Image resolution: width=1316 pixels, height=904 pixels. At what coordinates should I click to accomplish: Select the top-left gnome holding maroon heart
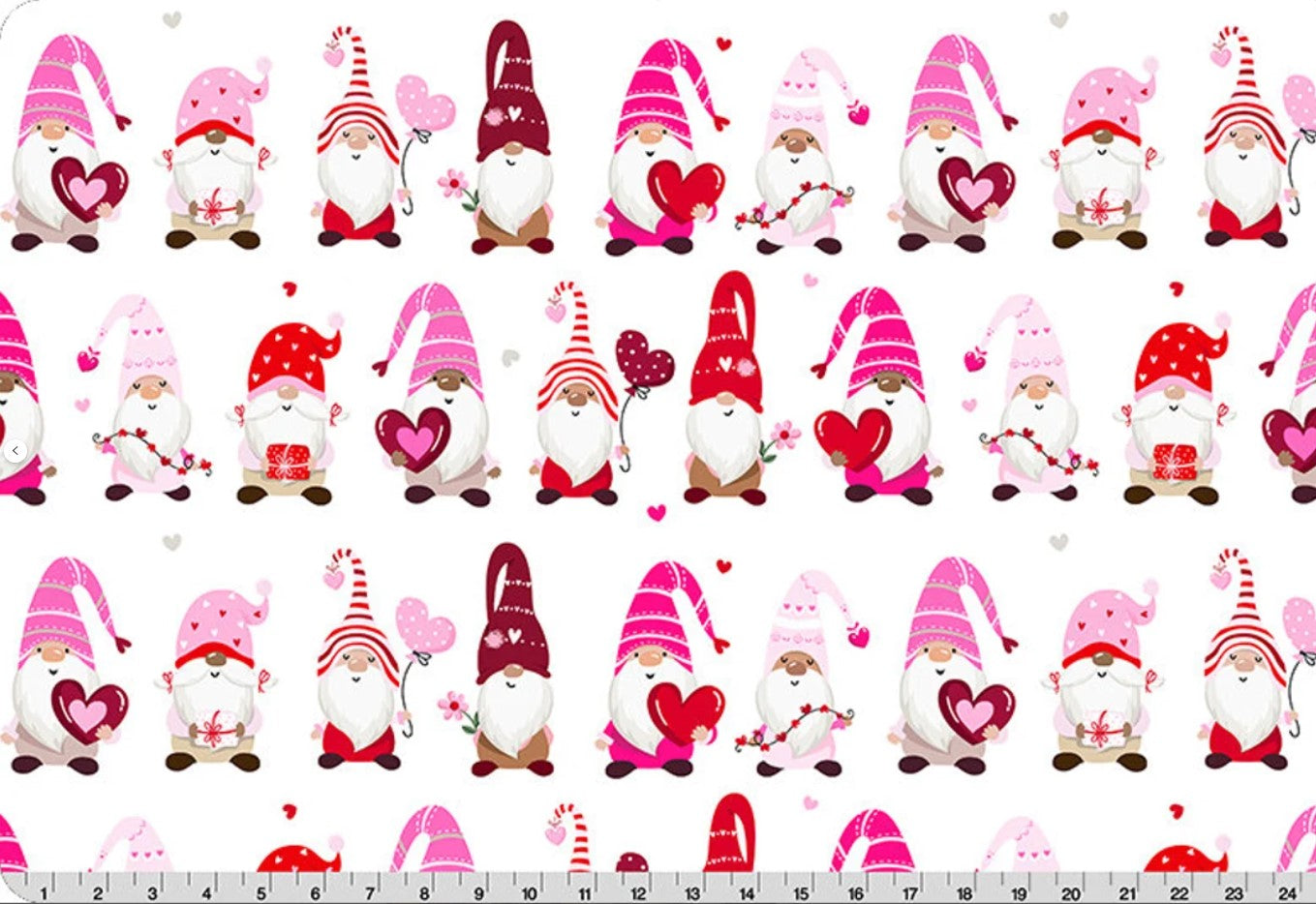pos(63,150)
